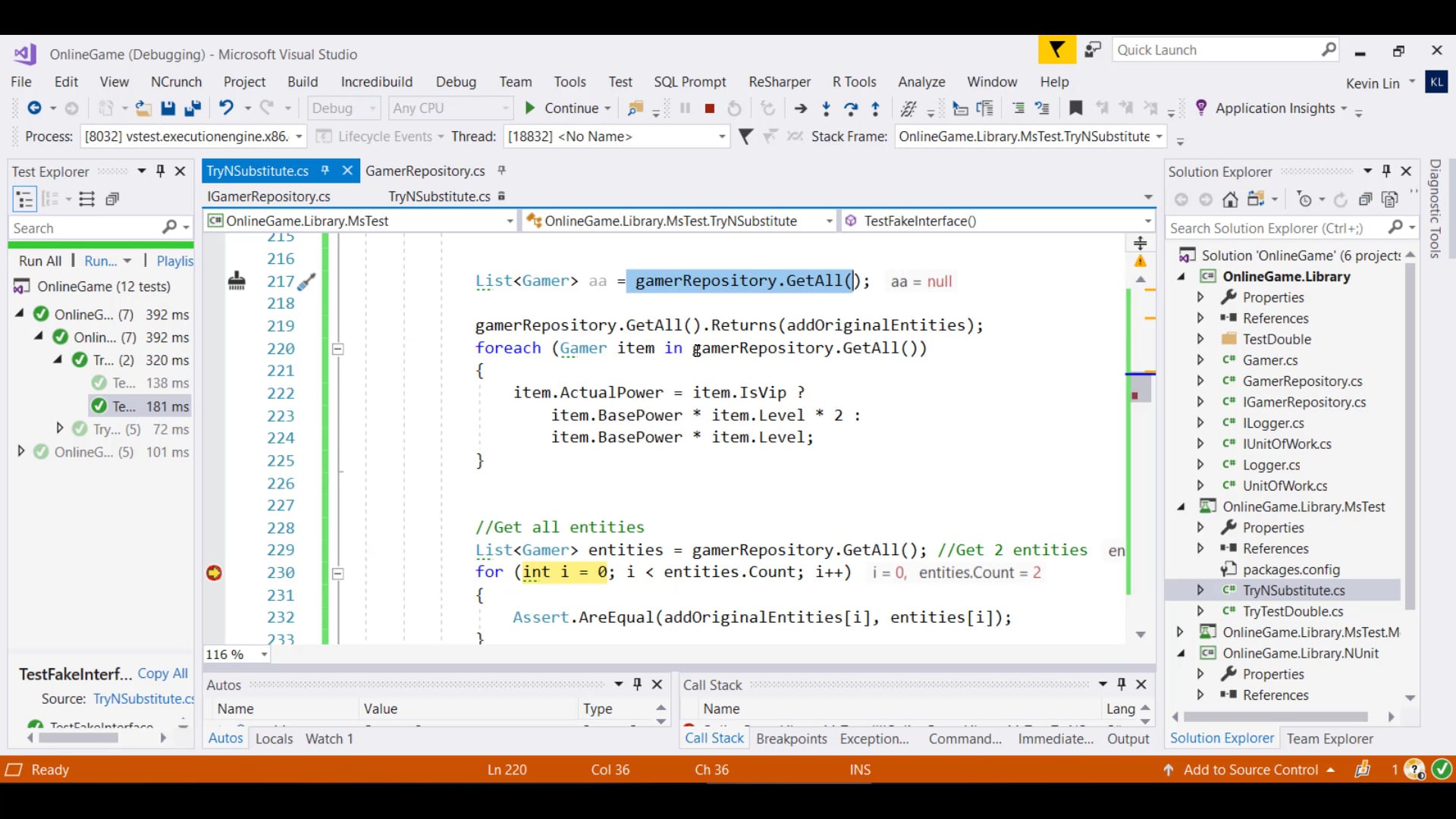Click the Step Out icon
The height and width of the screenshot is (819, 1456).
point(875,108)
